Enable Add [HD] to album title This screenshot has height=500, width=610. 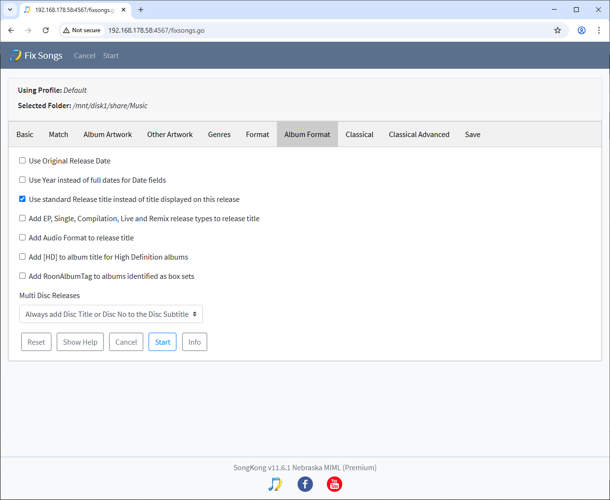23,257
